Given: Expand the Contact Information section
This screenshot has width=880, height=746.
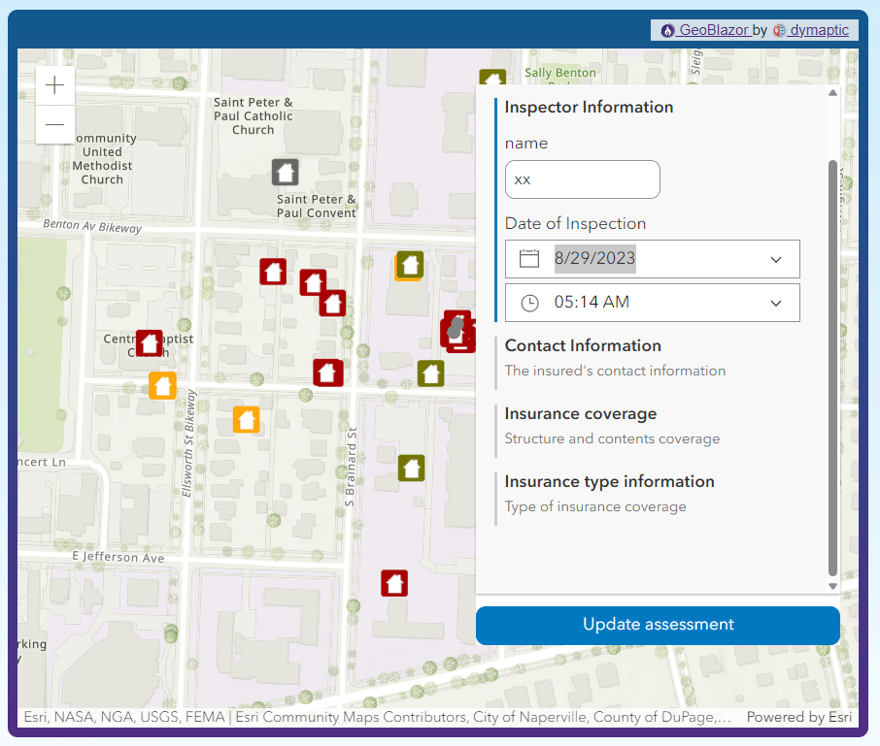Looking at the screenshot, I should click(583, 346).
